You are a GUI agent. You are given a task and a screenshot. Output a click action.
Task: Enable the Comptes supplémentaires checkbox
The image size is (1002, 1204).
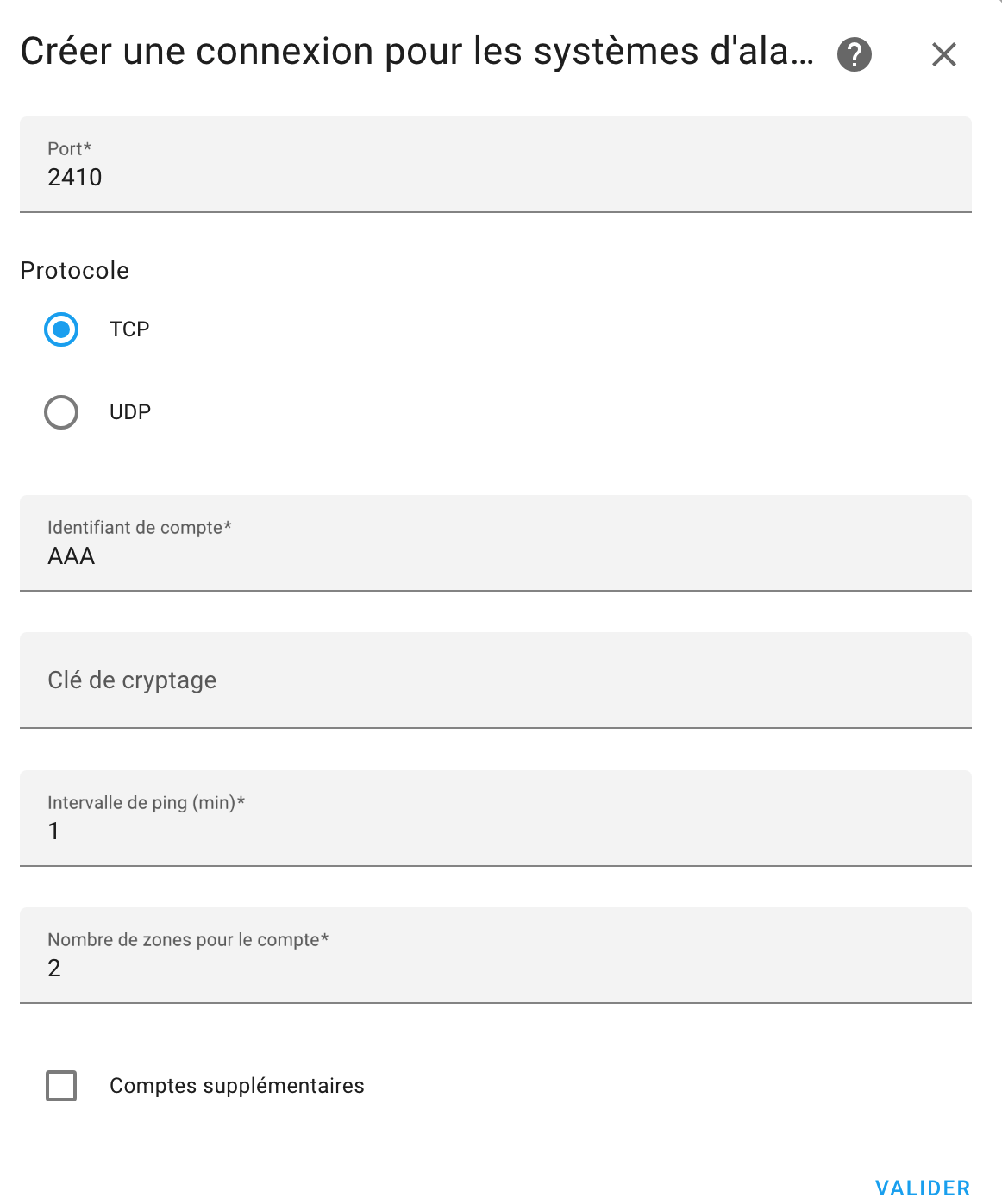point(60,1085)
